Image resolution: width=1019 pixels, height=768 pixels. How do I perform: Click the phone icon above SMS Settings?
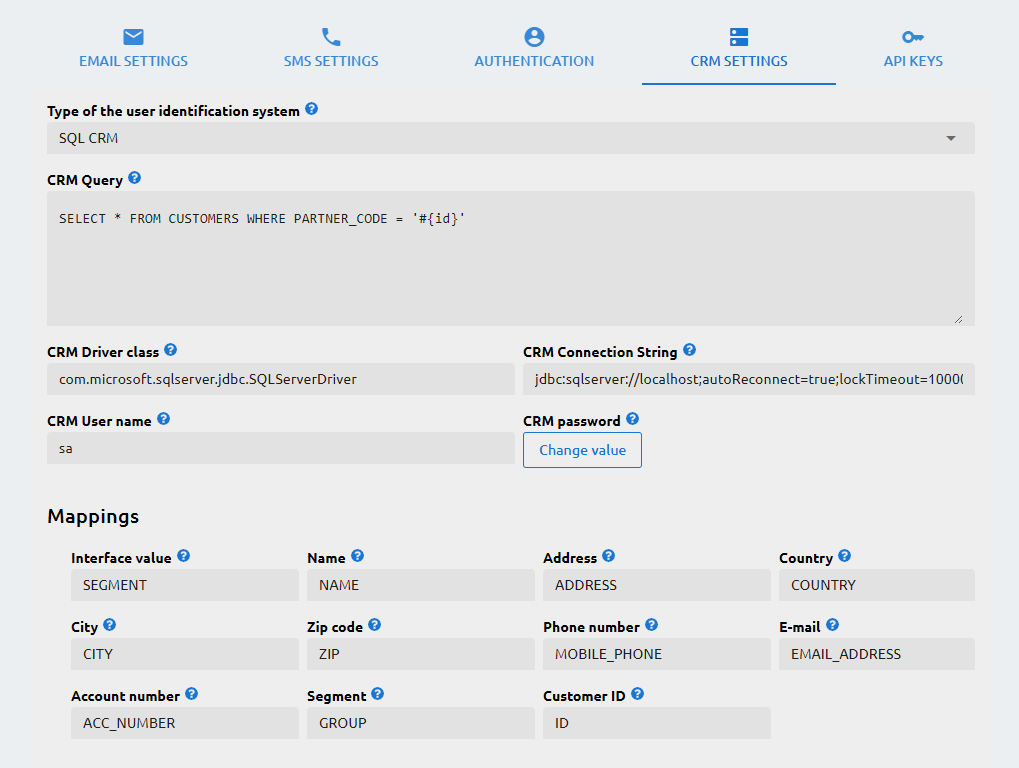pyautogui.click(x=331, y=36)
